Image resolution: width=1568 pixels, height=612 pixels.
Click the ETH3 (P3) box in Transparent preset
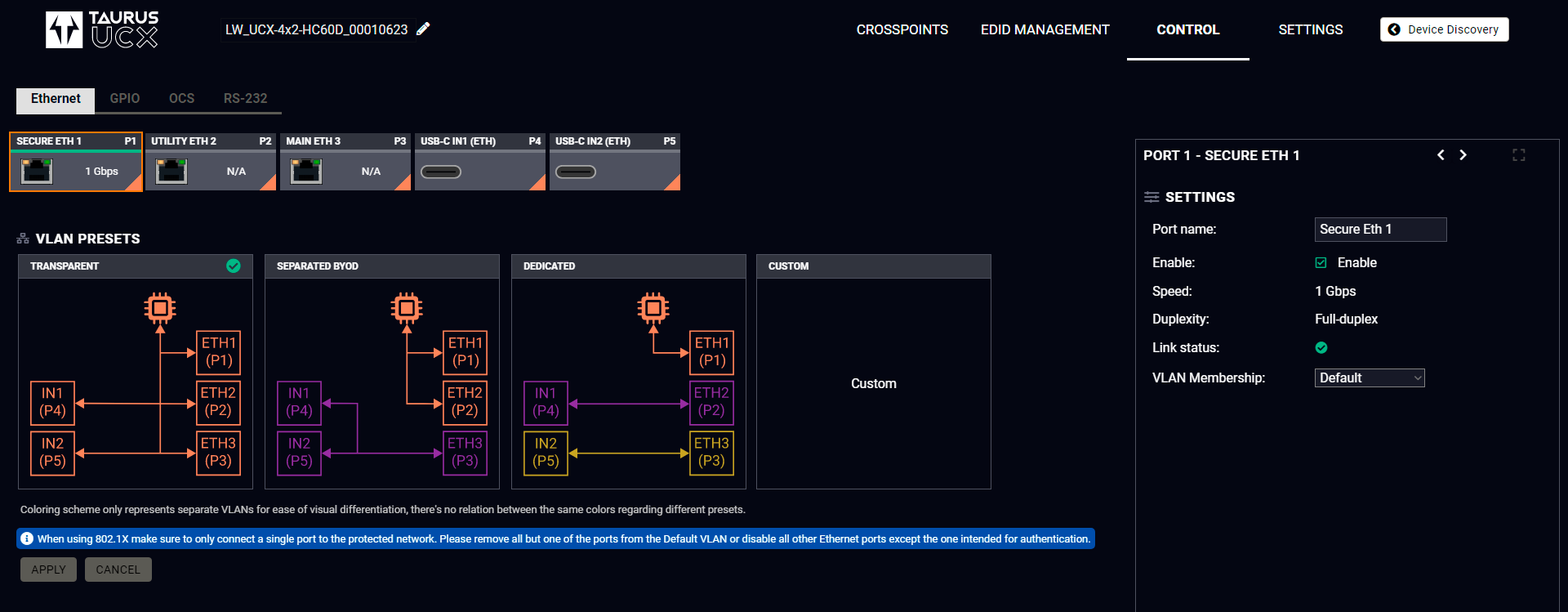coord(218,453)
